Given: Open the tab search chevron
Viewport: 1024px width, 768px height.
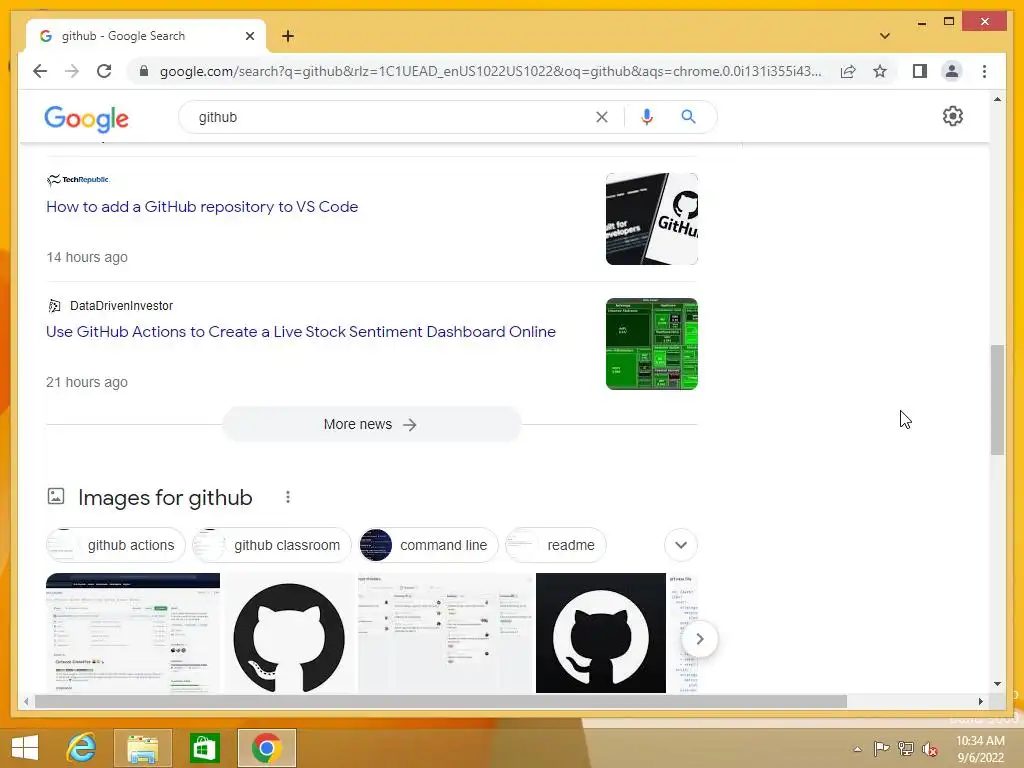Looking at the screenshot, I should pos(884,36).
